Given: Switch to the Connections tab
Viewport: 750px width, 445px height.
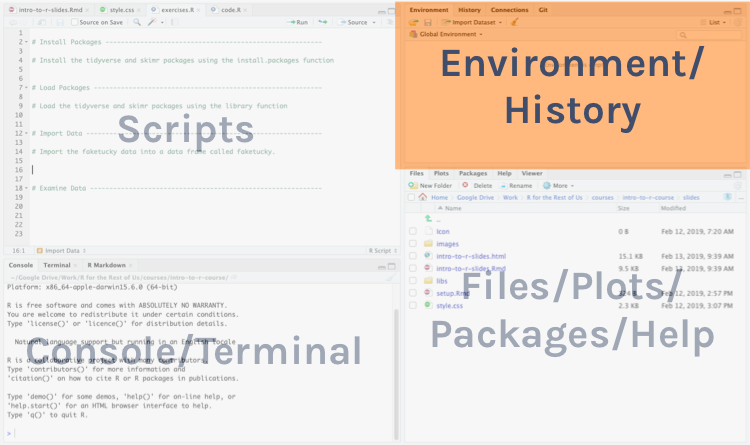Looking at the screenshot, I should tap(509, 10).
